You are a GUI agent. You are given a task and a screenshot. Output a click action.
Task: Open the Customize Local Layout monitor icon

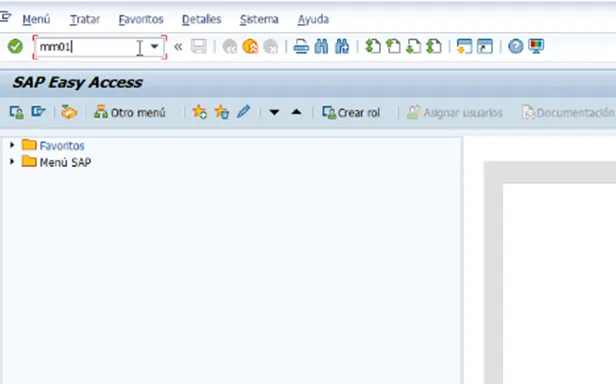point(536,46)
